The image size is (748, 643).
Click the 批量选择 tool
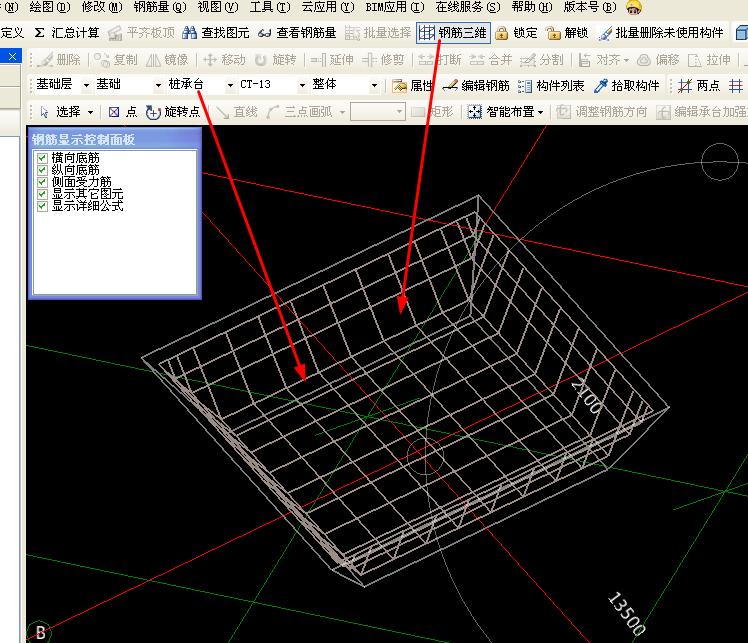(x=377, y=33)
